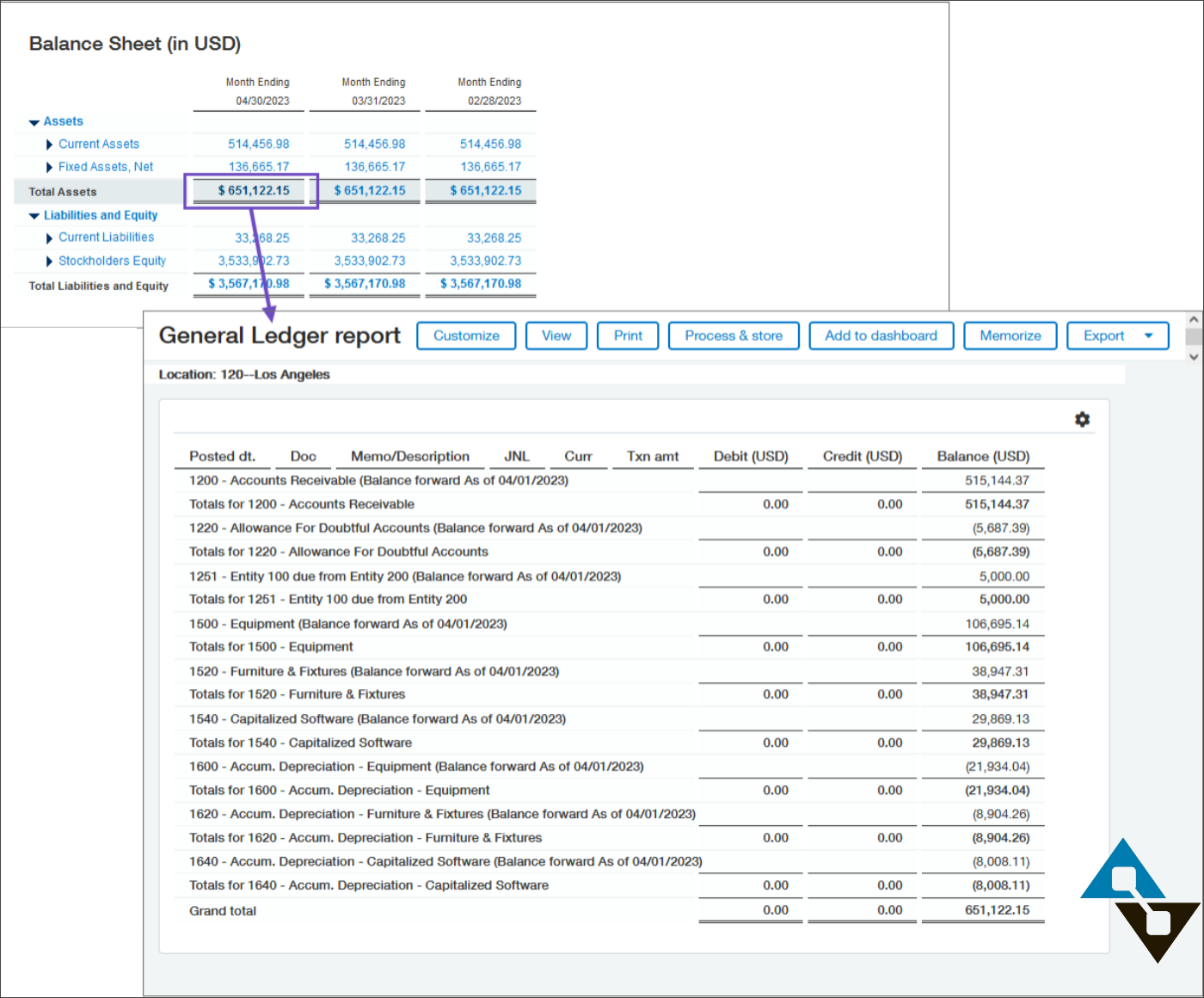Click the Month Ending 04/30/2023 column header
Screen dimensions: 1204x998
click(258, 91)
